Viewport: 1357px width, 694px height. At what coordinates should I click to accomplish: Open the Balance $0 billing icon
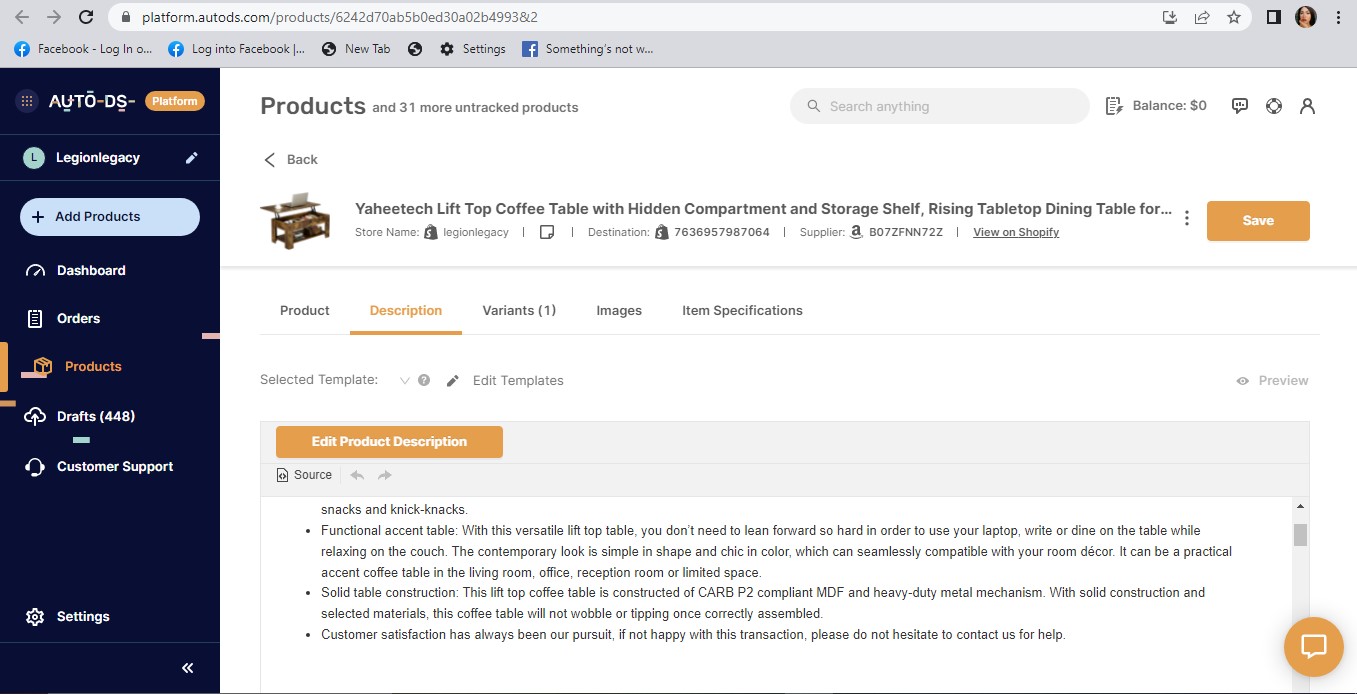pyautogui.click(x=1114, y=106)
